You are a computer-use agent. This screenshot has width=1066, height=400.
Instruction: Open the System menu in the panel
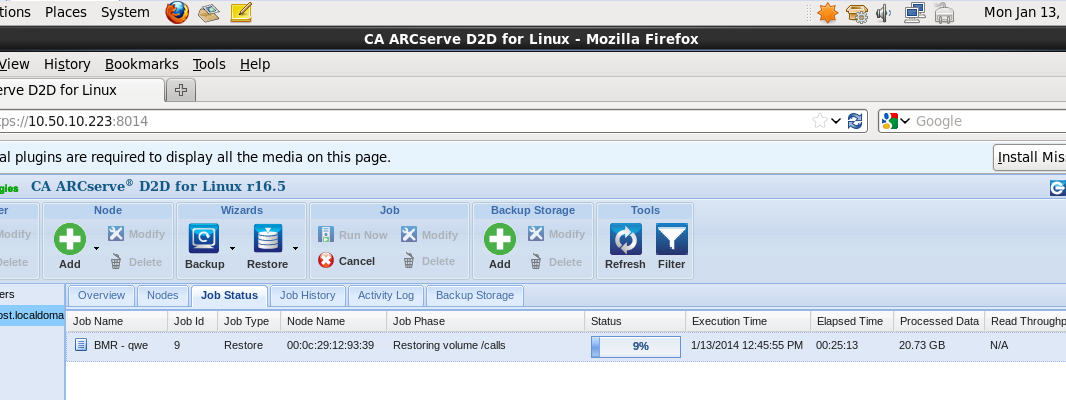(125, 12)
